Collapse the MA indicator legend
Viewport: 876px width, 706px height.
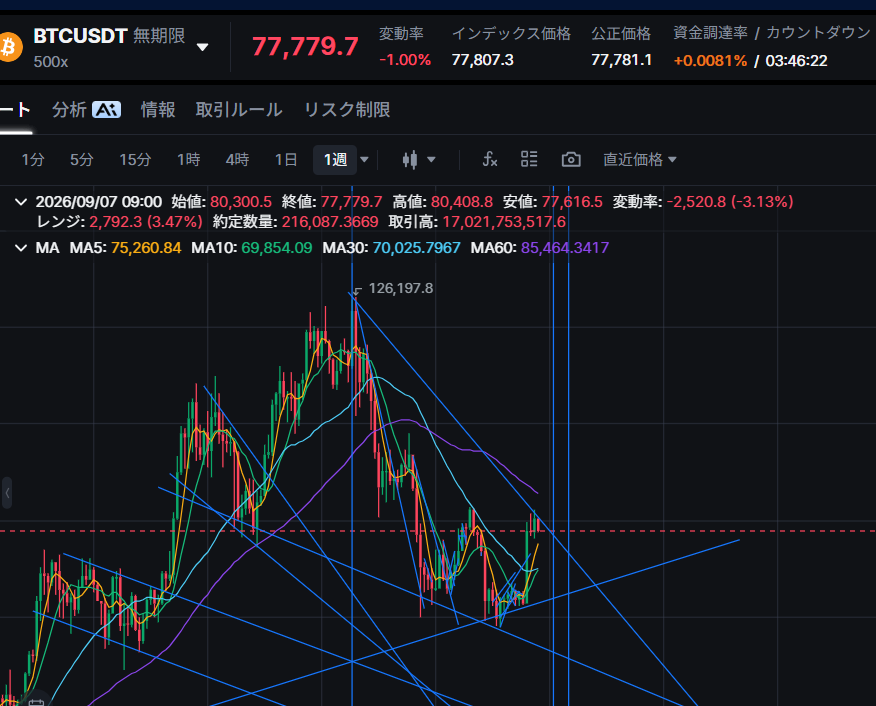tap(21, 247)
